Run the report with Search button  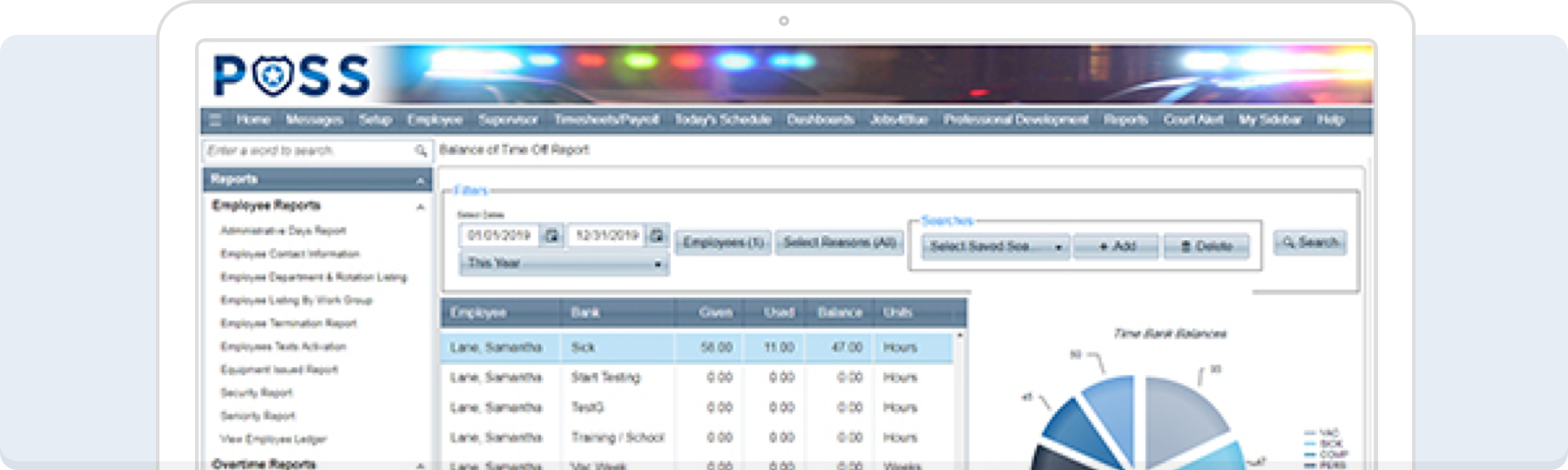1309,243
